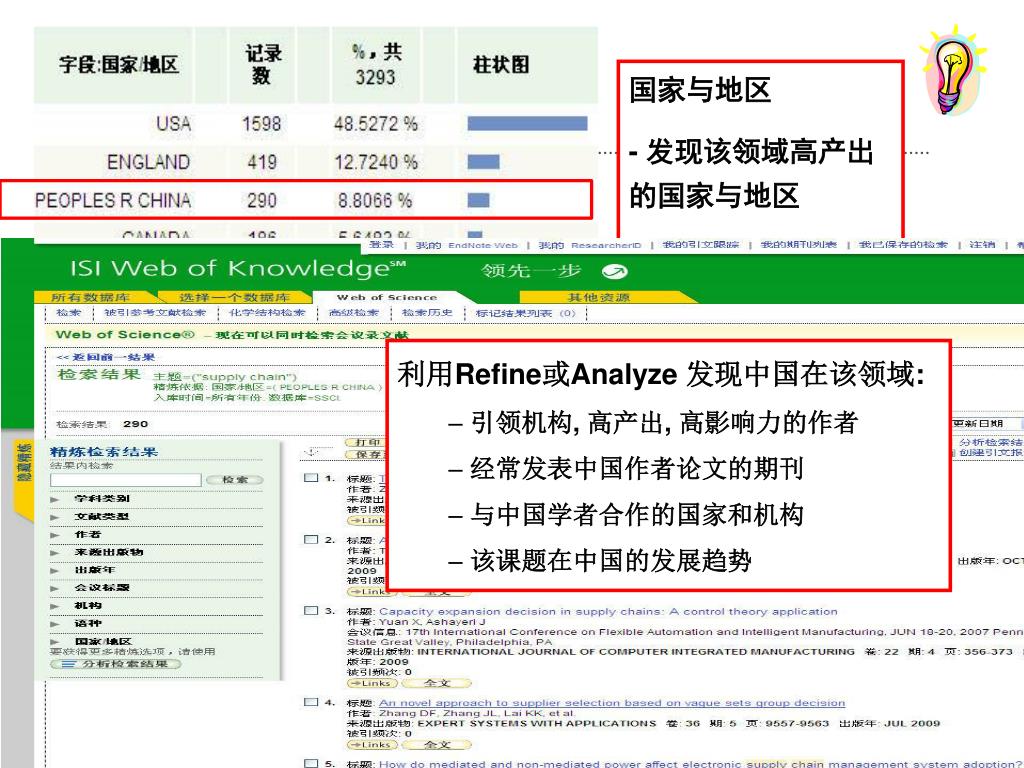Click the list icon in 分析检索结果 button
Viewport: 1024px width, 768px height.
point(69,664)
